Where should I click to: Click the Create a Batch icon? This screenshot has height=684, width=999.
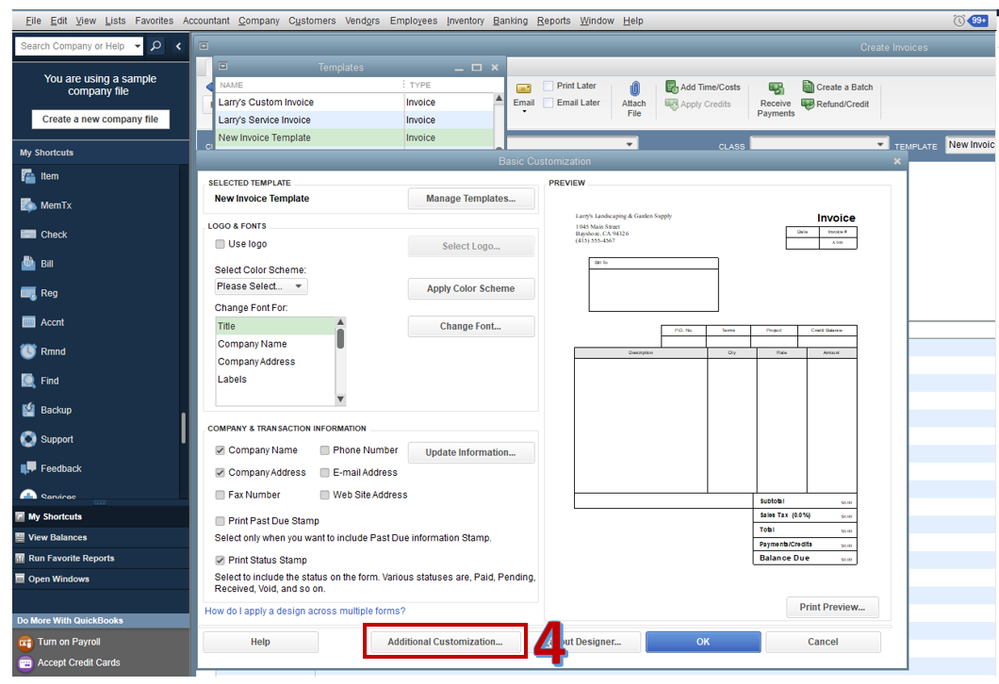click(808, 87)
